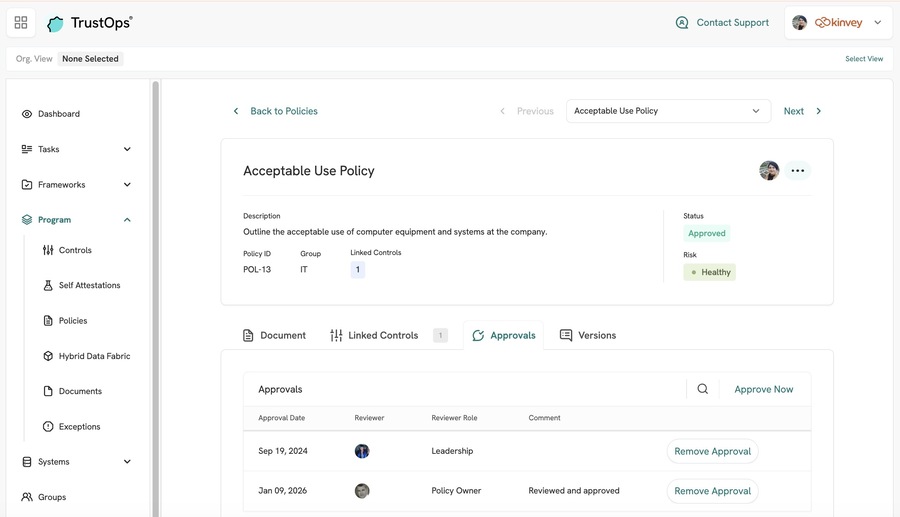Click the Back to Policies arrow icon

(236, 111)
